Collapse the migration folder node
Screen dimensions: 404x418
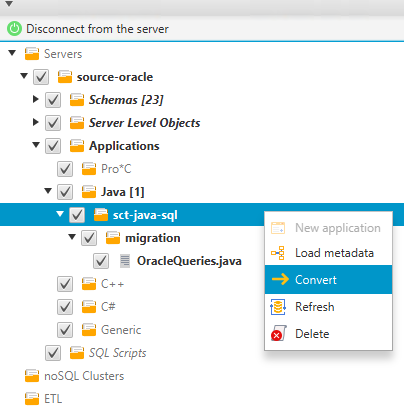pos(72,237)
